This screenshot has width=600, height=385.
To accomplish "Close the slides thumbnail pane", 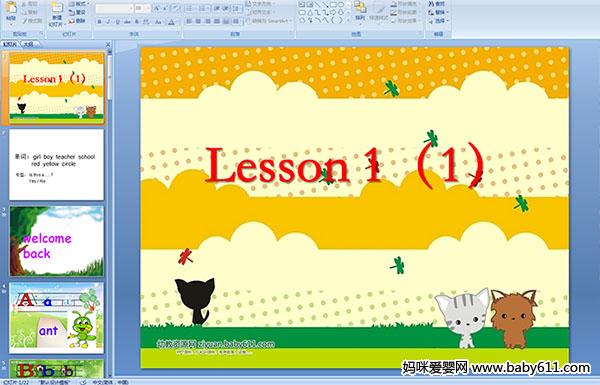I will coord(108,44).
